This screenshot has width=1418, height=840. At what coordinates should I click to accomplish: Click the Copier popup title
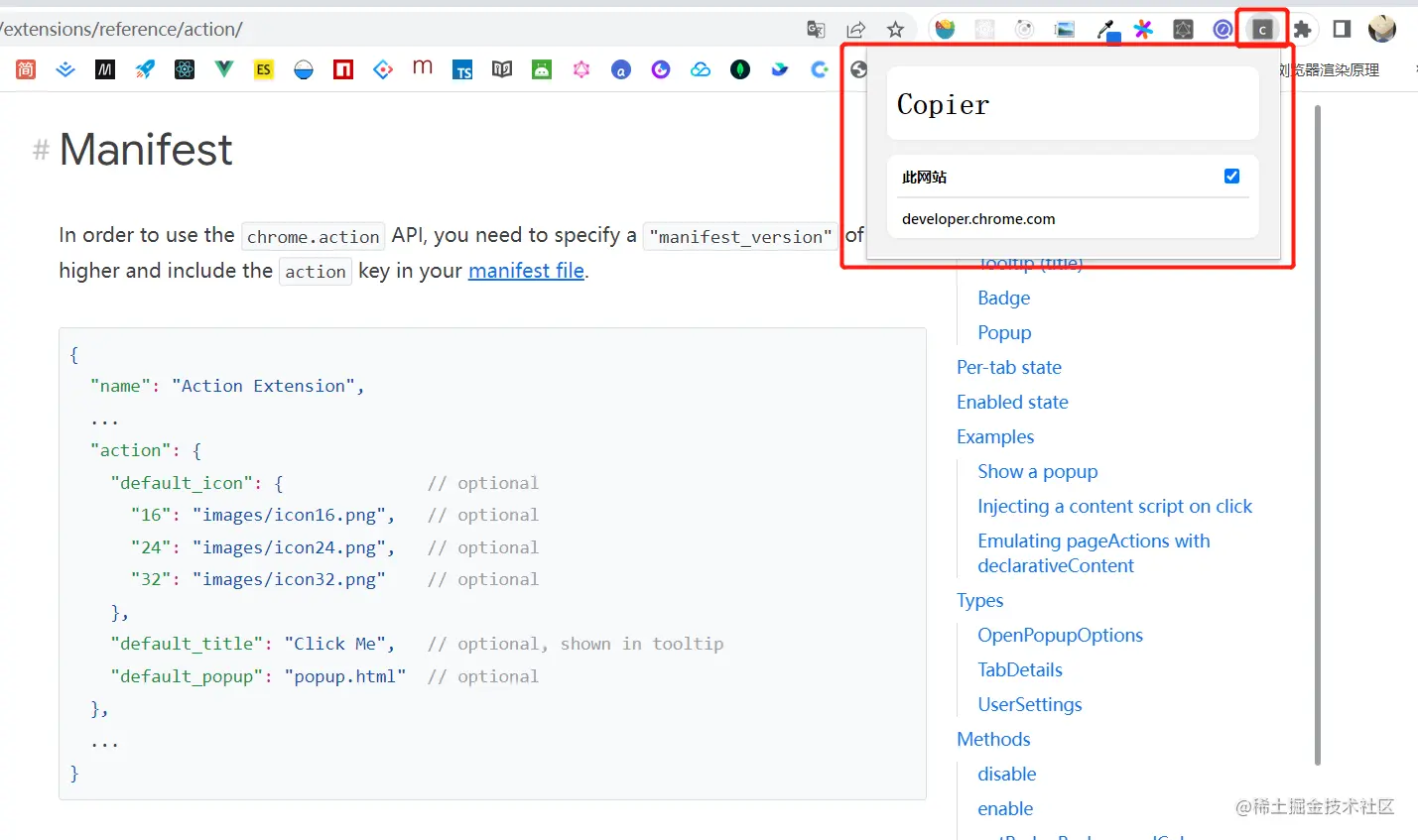pos(943,104)
